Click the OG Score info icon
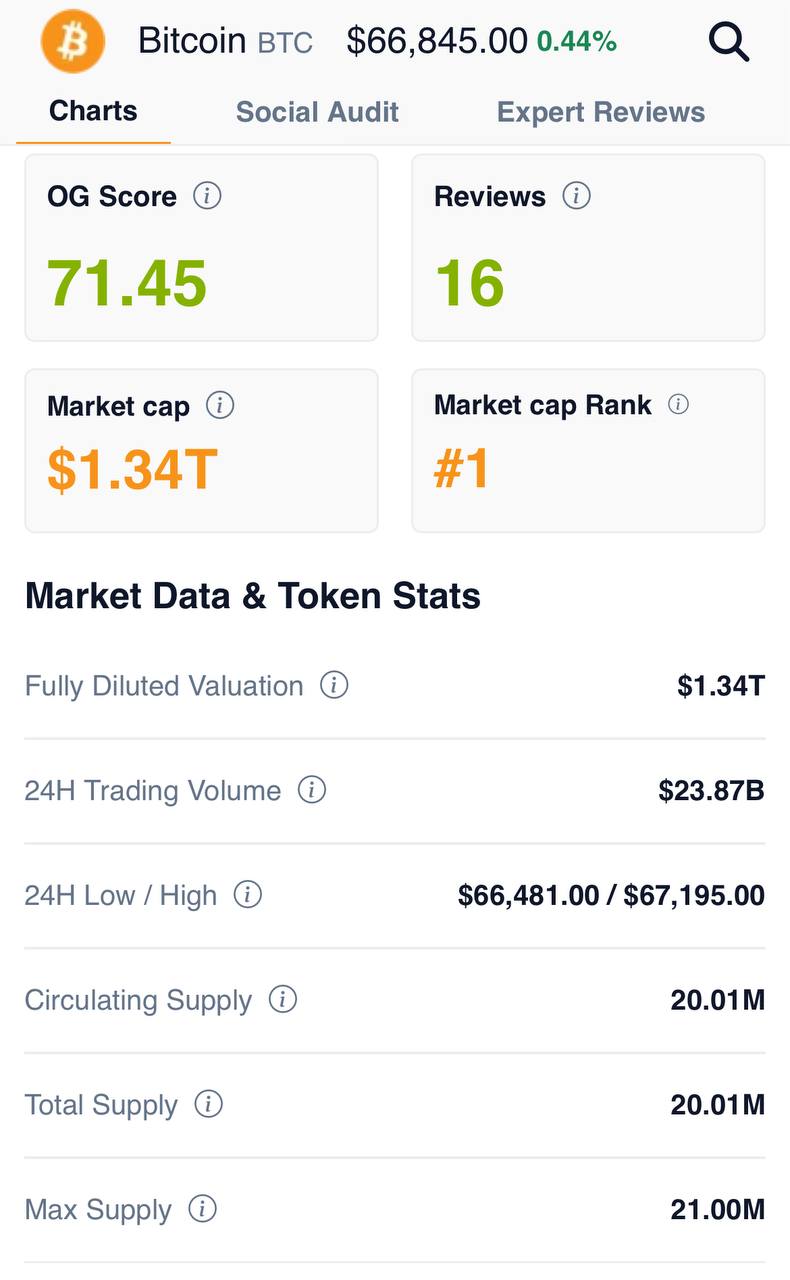 207,195
